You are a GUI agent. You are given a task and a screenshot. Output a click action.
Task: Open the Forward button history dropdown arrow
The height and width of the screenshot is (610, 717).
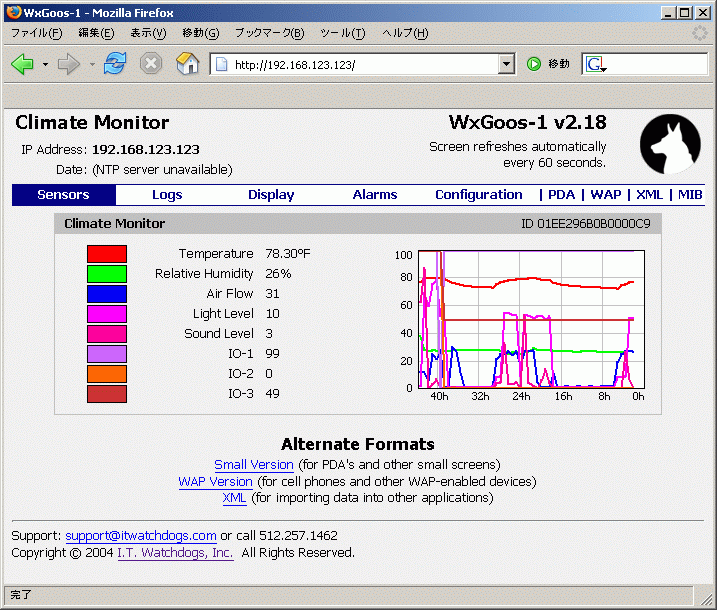click(x=92, y=64)
